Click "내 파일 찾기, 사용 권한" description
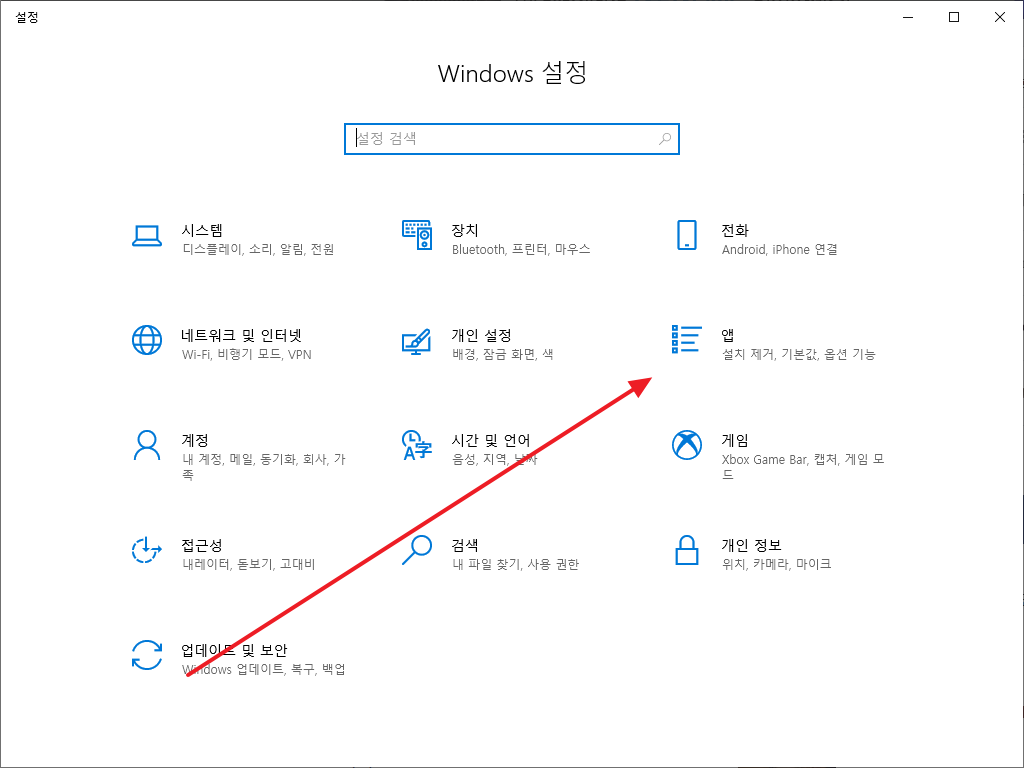 (515, 564)
